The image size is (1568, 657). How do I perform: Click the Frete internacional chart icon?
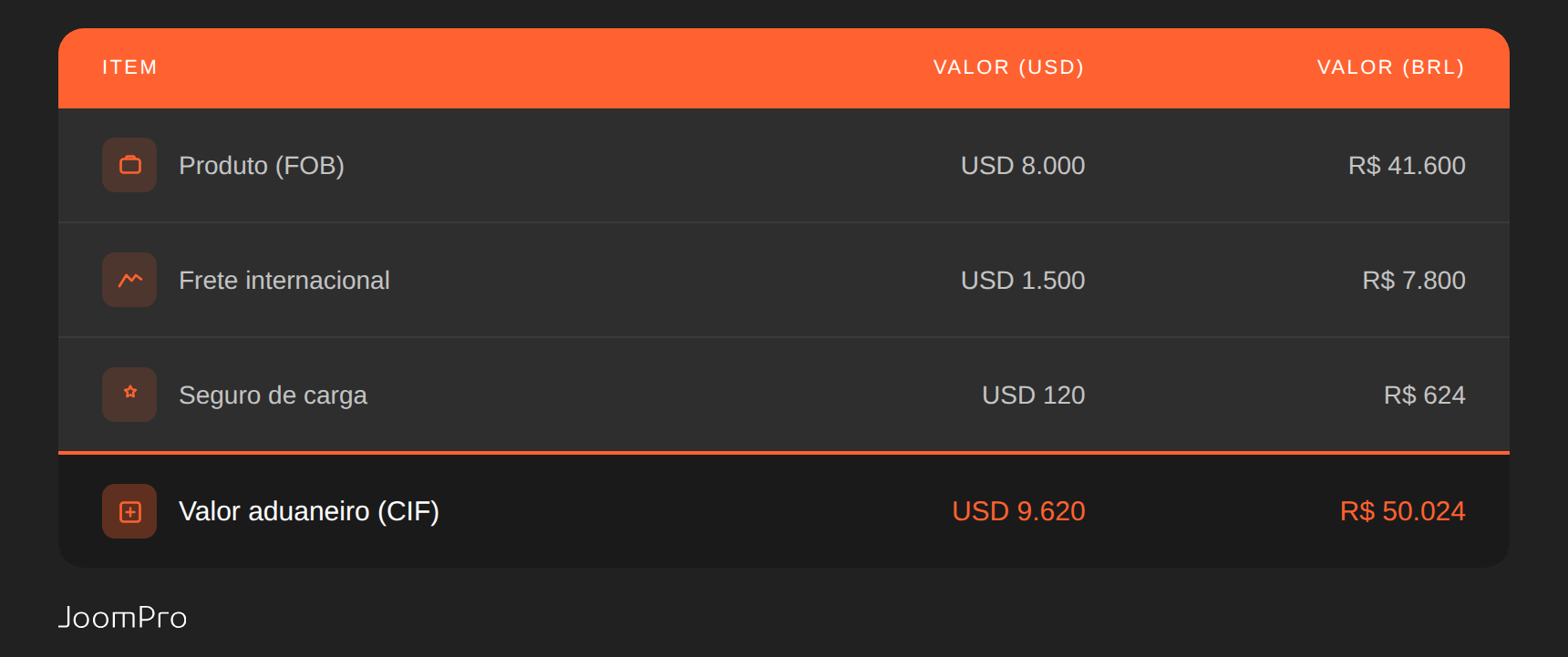[x=129, y=280]
